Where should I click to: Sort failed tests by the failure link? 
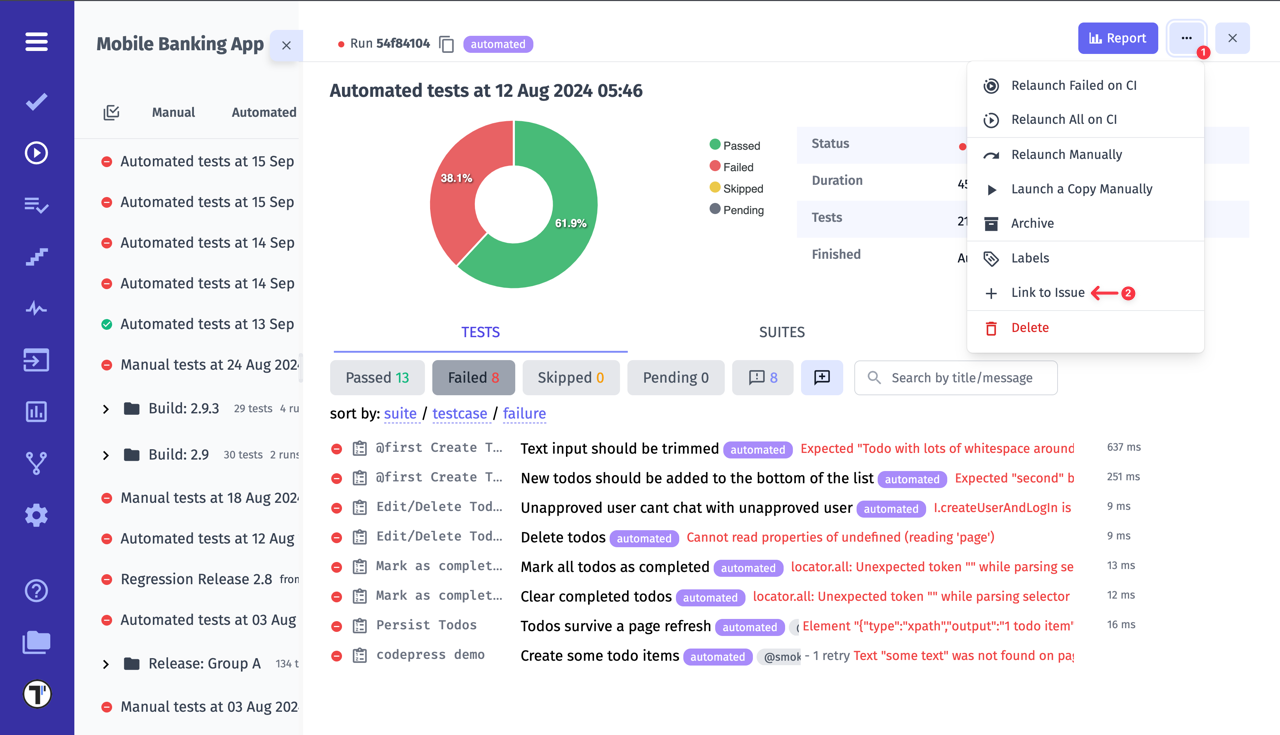(x=524, y=414)
